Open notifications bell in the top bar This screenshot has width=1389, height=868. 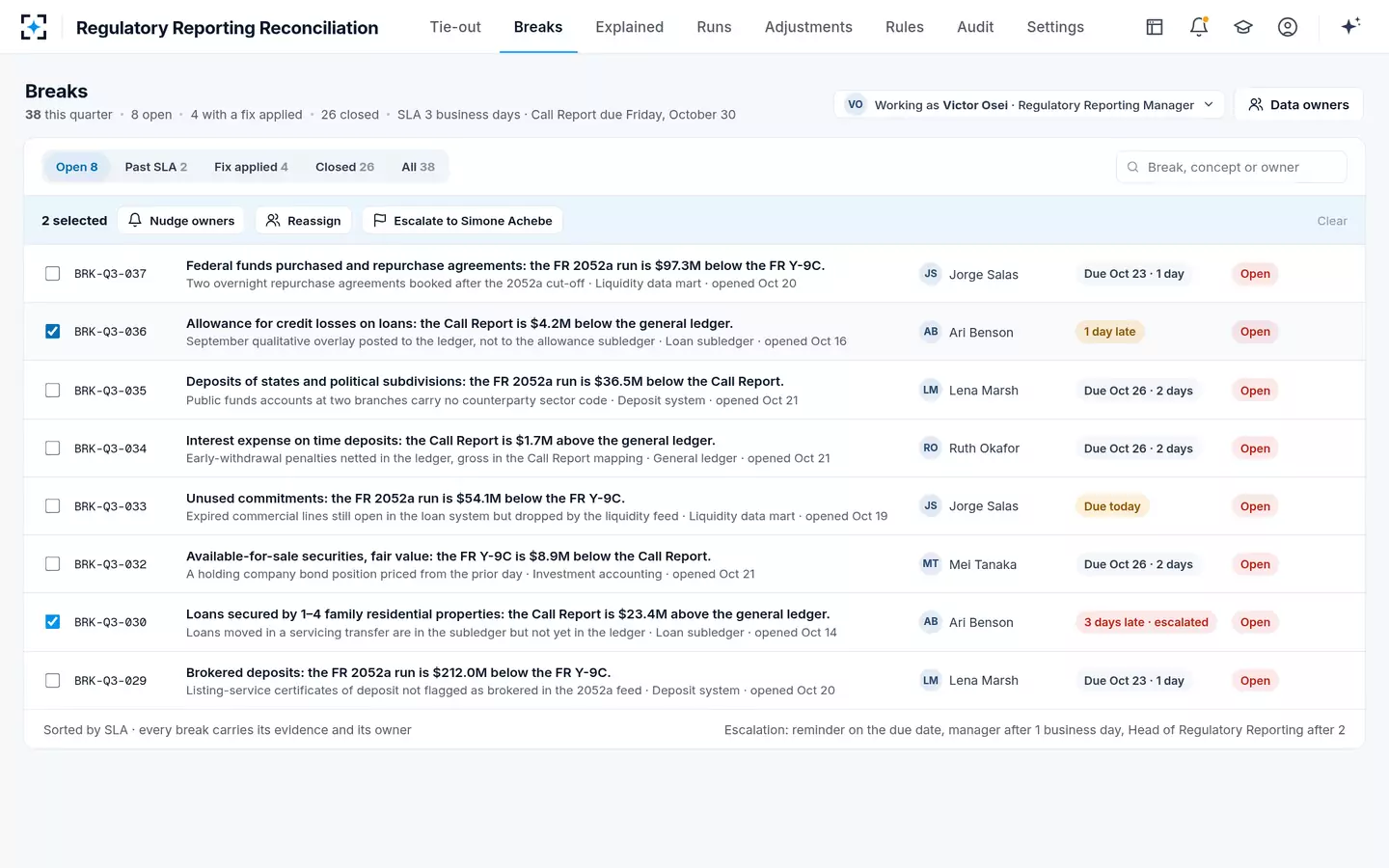click(x=1199, y=27)
